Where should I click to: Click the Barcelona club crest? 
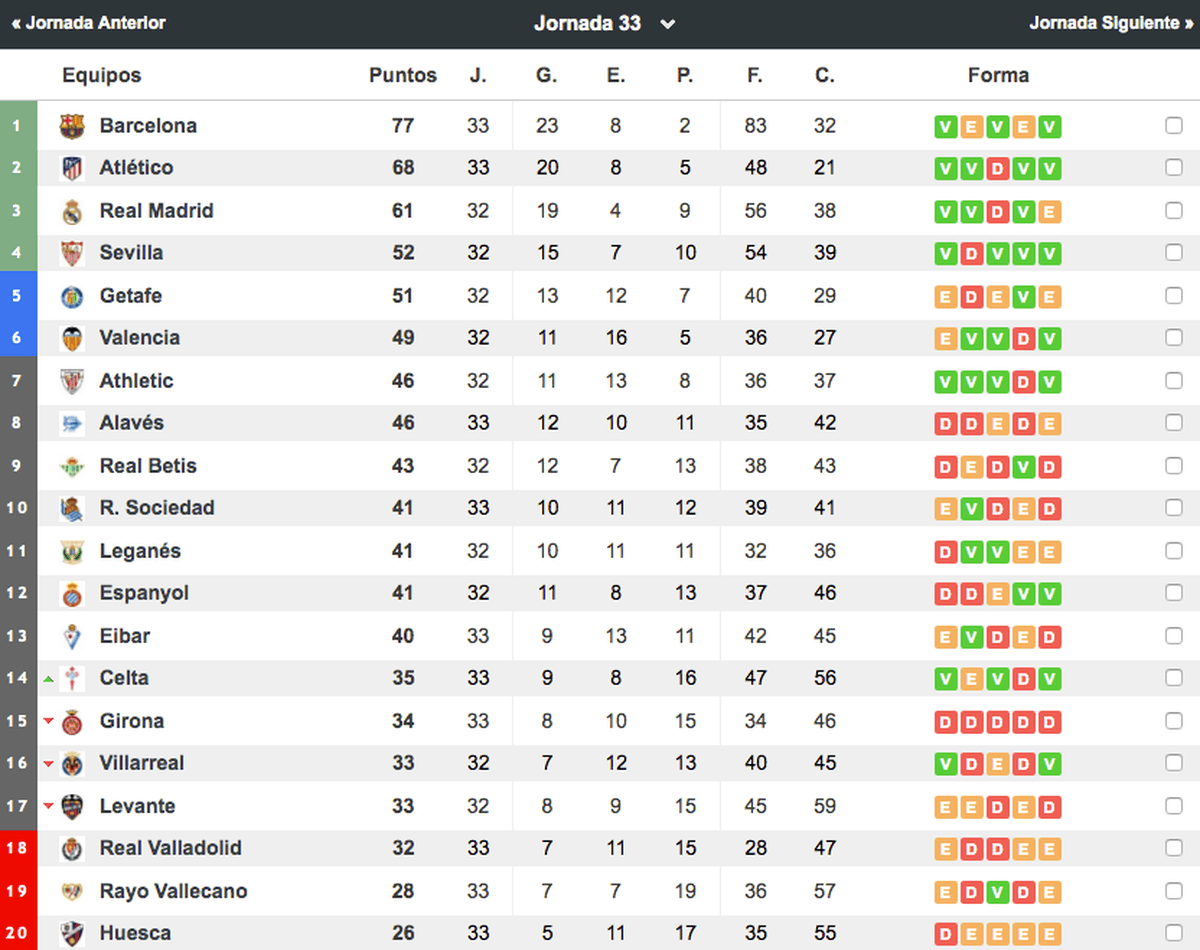pos(72,126)
